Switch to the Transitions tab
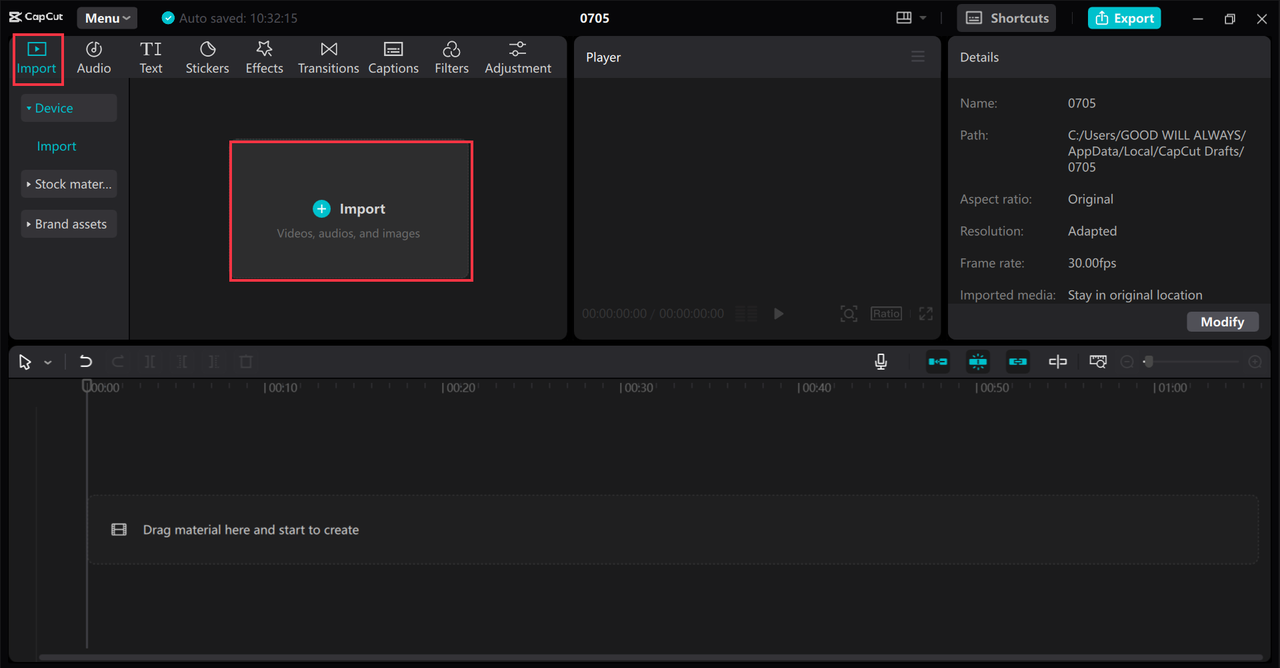Viewport: 1280px width, 668px height. pyautogui.click(x=328, y=58)
